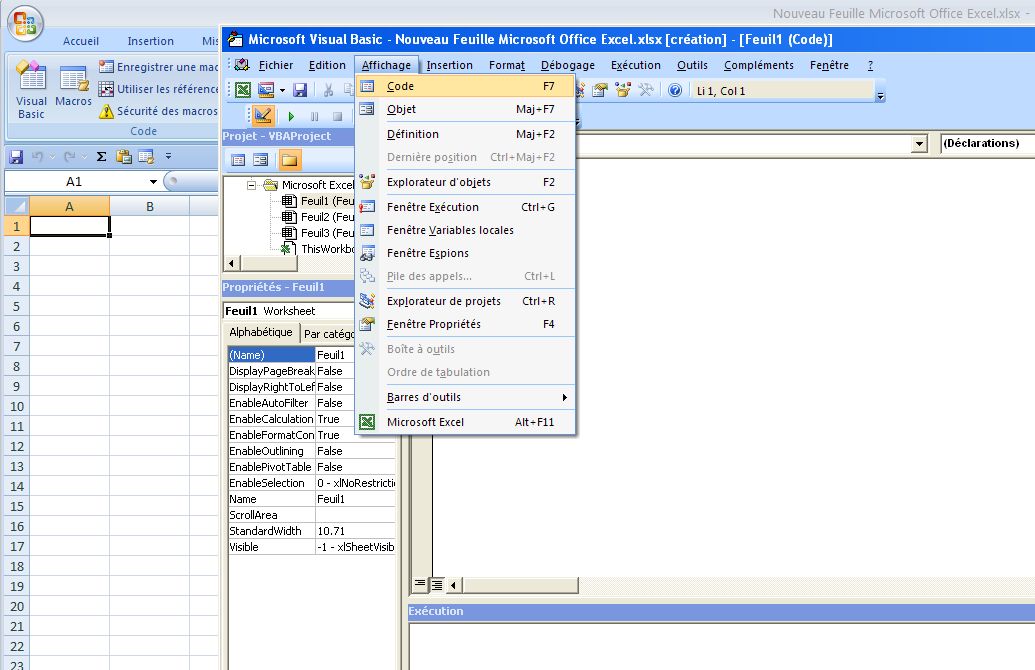The image size is (1035, 670).
Task: Open the Insert UserForm dropdown arrow
Action: click(282, 90)
